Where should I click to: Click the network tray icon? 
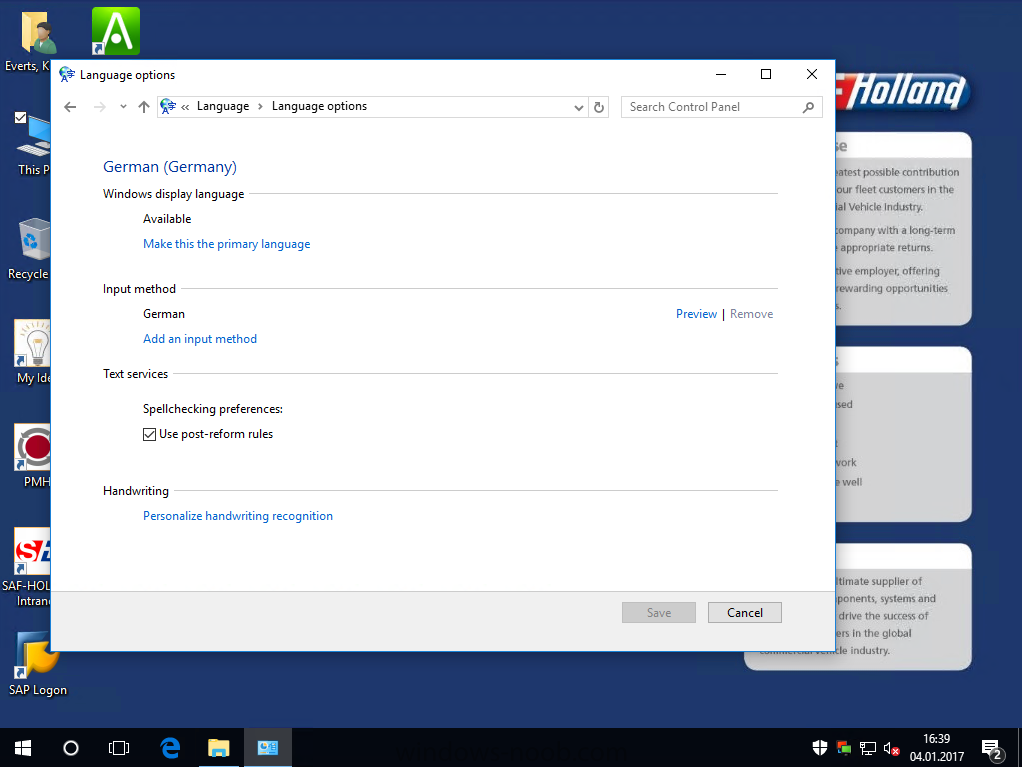point(868,749)
